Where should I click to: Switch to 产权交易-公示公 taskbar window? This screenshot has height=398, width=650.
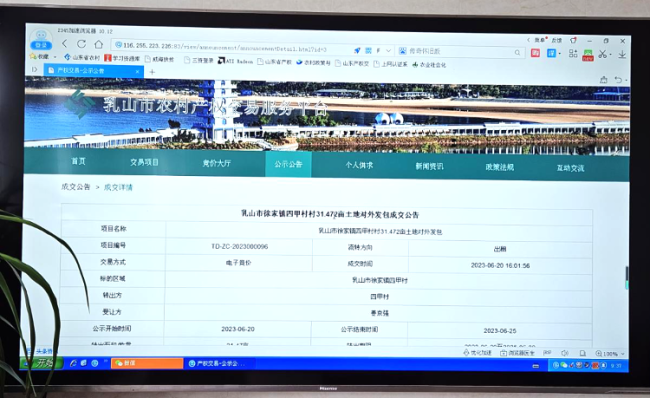tap(219, 364)
